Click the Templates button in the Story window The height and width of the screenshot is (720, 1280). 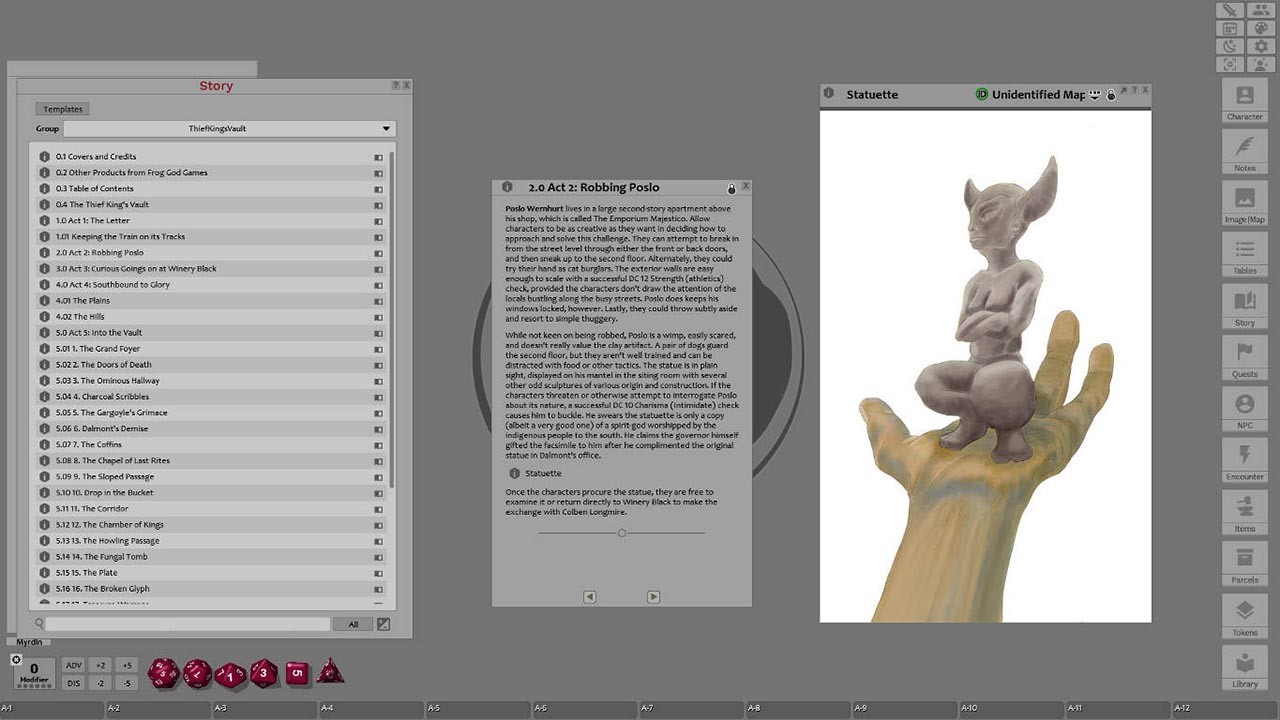click(62, 108)
